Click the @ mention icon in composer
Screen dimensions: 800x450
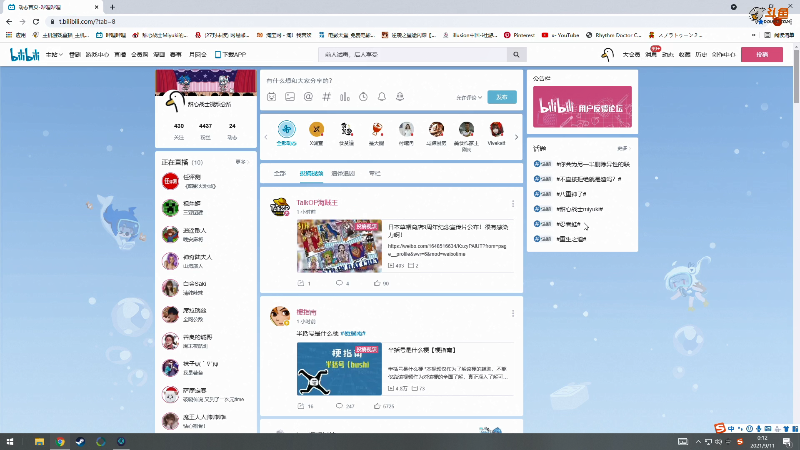coord(308,97)
